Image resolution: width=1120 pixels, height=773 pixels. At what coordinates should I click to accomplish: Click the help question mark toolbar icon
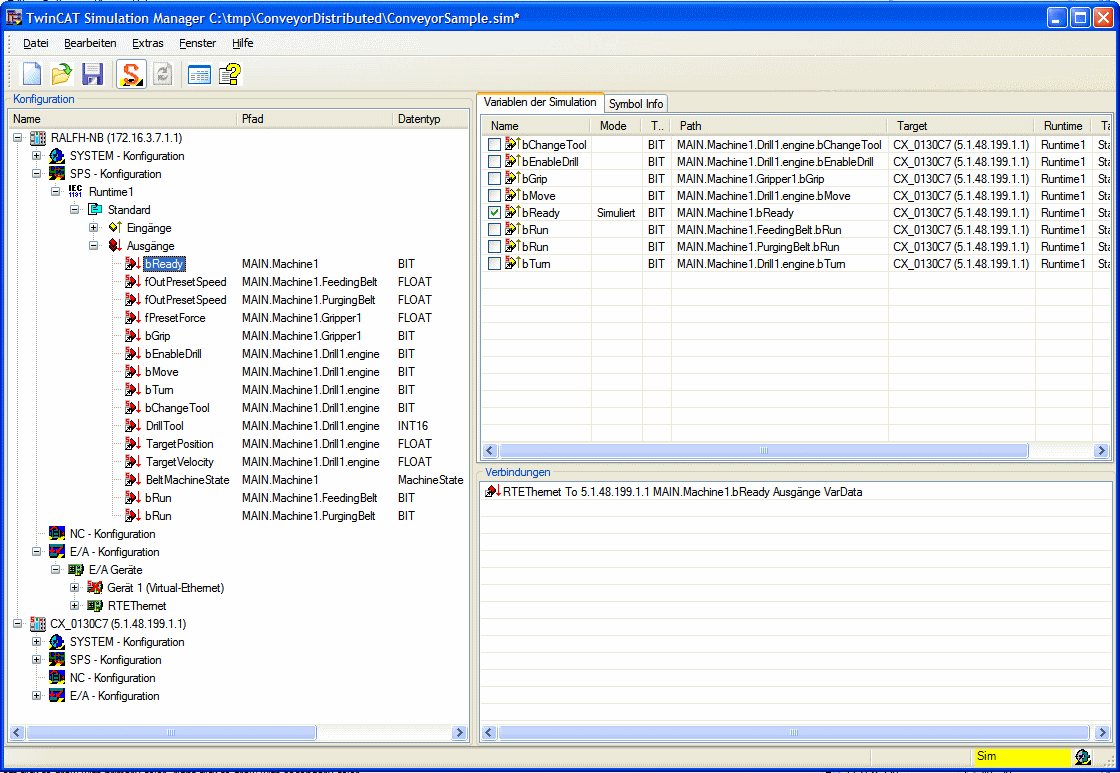click(230, 74)
